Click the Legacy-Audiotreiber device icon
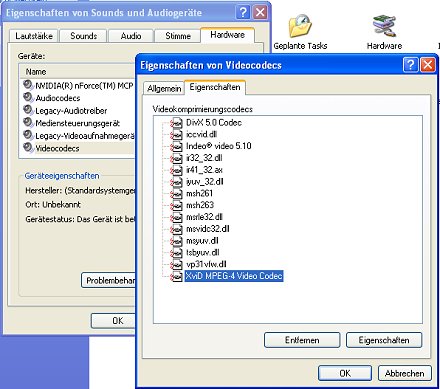The height and width of the screenshot is (389, 440). (x=28, y=110)
